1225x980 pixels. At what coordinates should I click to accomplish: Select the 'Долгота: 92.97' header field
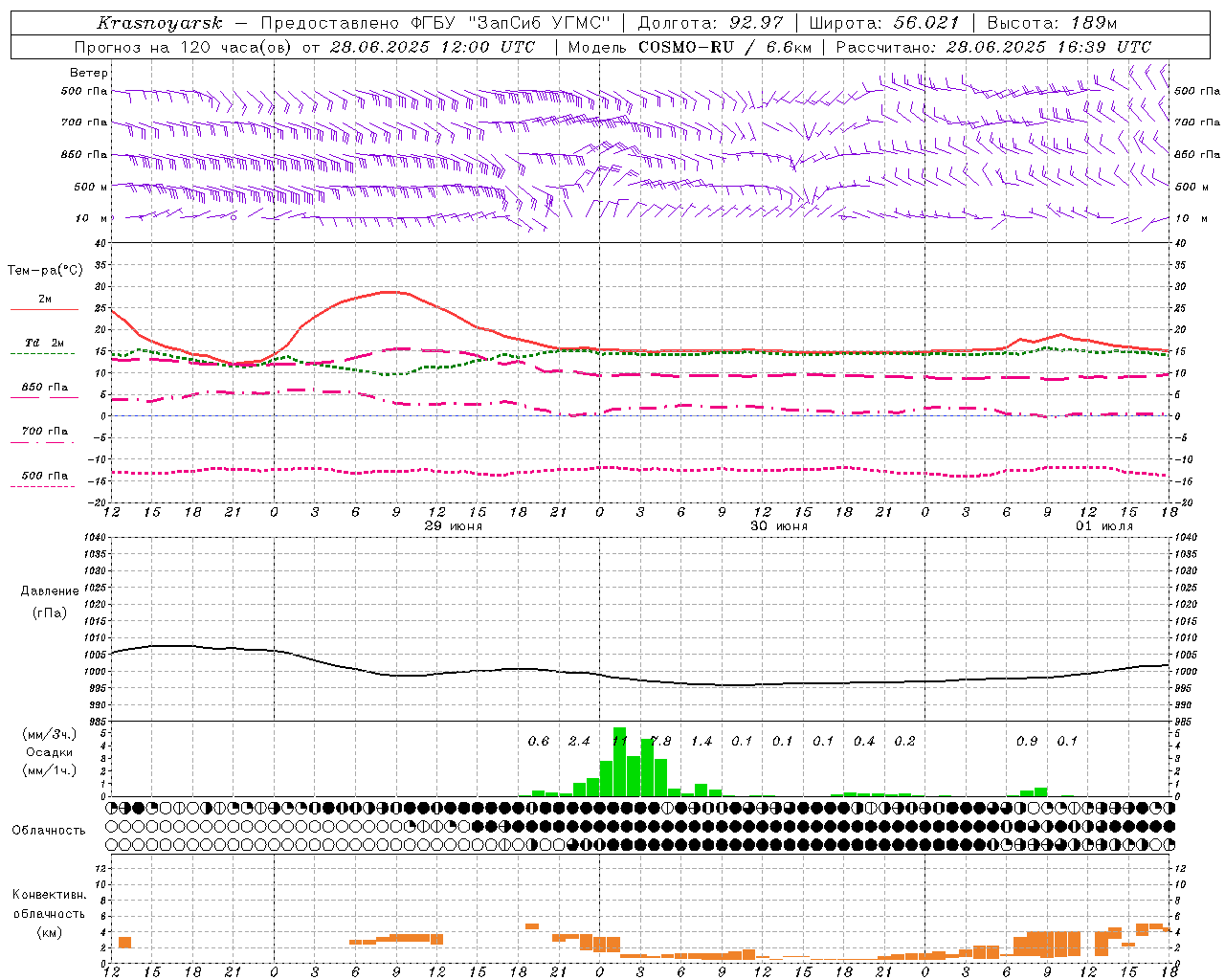[x=710, y=23]
